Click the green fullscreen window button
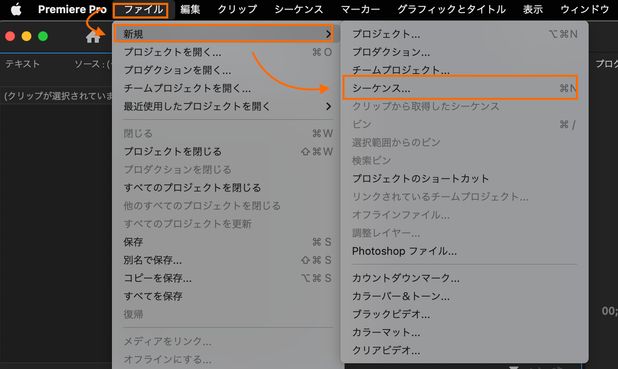Image resolution: width=618 pixels, height=369 pixels. (43, 36)
